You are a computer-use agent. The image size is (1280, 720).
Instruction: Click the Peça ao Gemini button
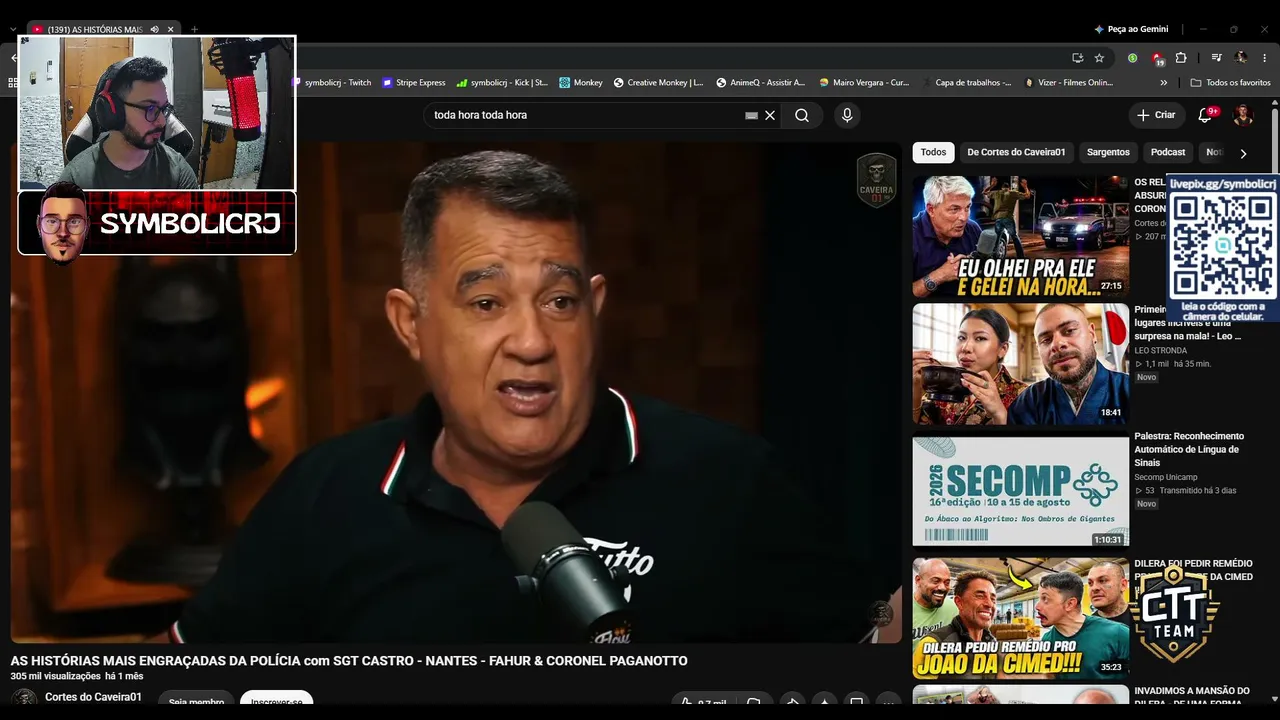click(x=1131, y=30)
